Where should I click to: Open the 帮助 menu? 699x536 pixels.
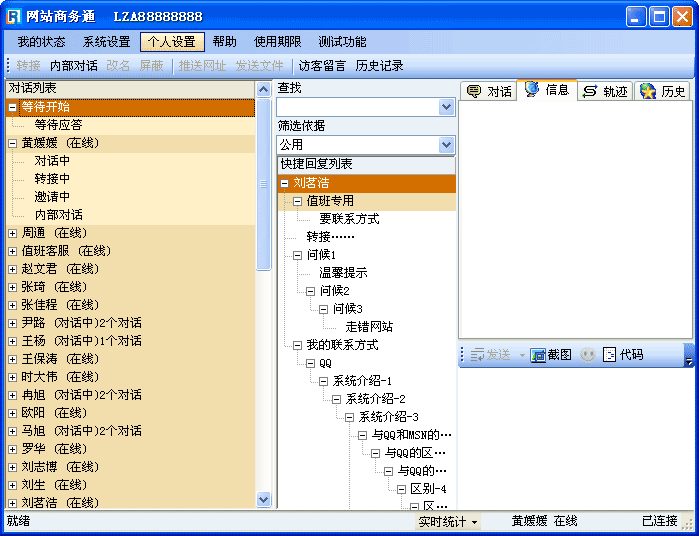(x=225, y=42)
